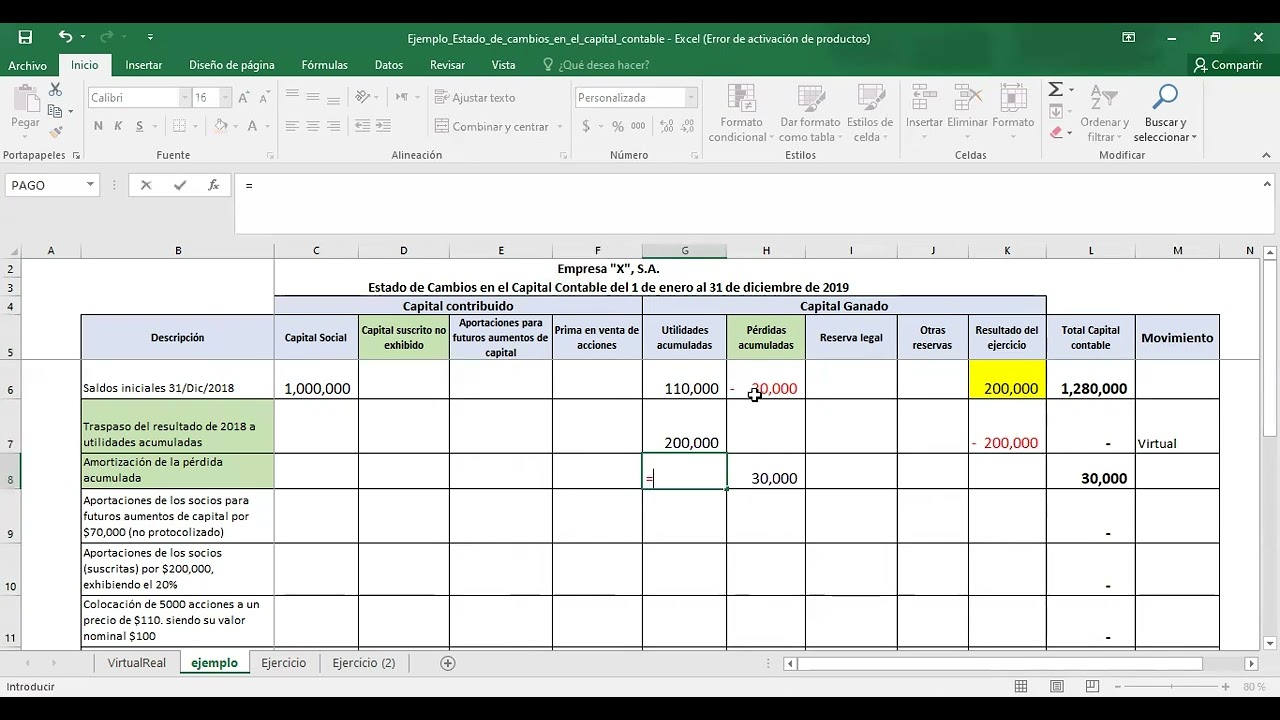Switch to the Revisar ribbon tab
Viewport: 1280px width, 720px height.
447,65
